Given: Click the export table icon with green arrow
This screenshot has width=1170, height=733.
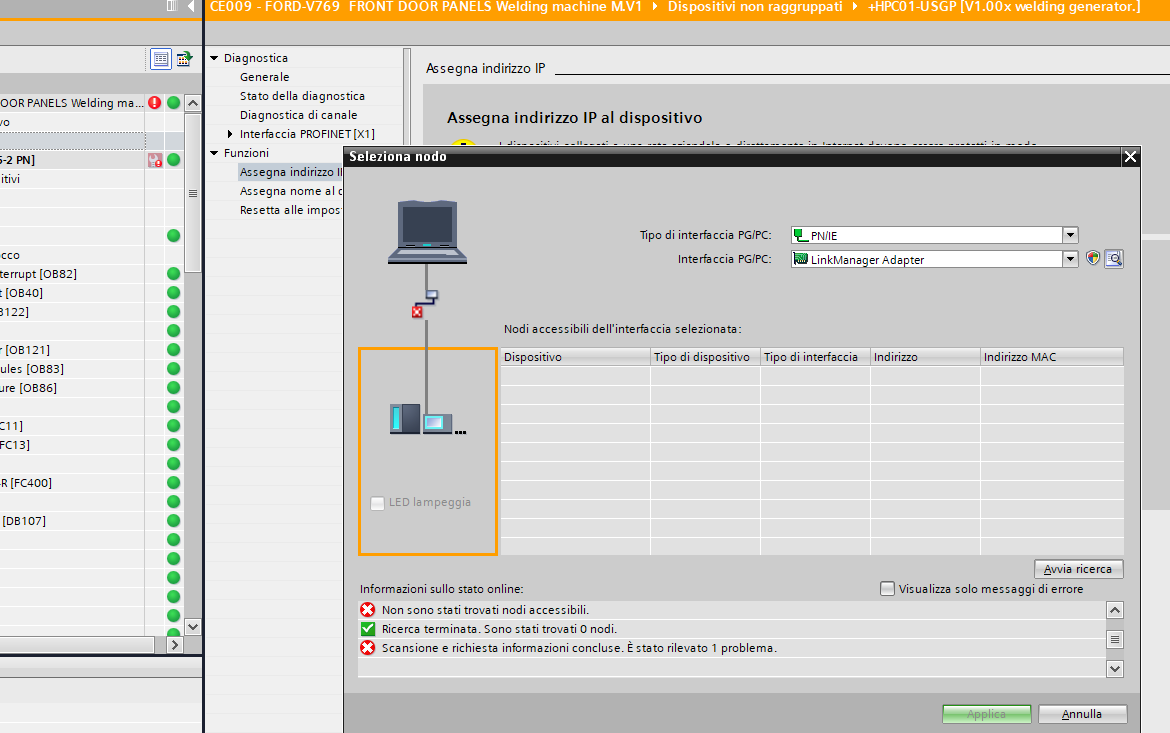Looking at the screenshot, I should [184, 59].
